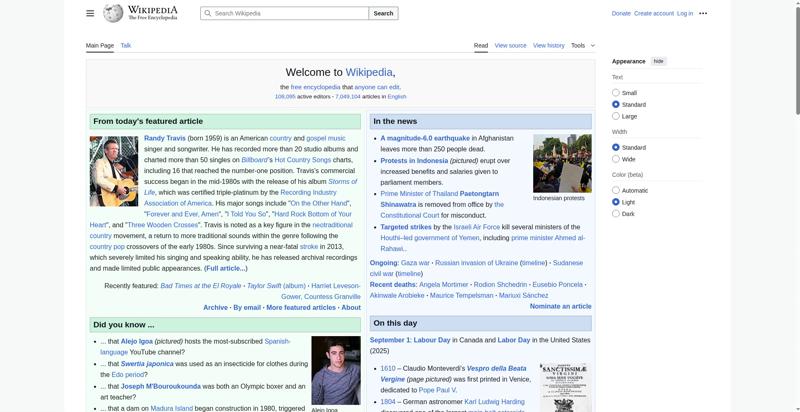Click the Search button
The height and width of the screenshot is (412, 800).
coord(383,13)
